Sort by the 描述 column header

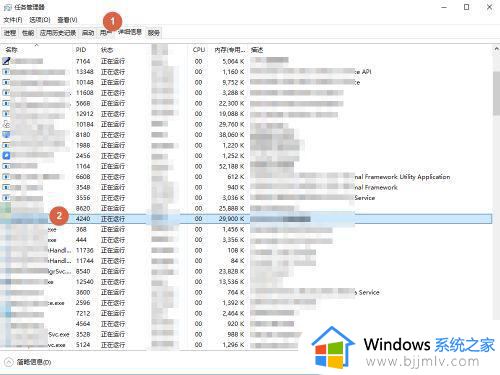(257, 50)
